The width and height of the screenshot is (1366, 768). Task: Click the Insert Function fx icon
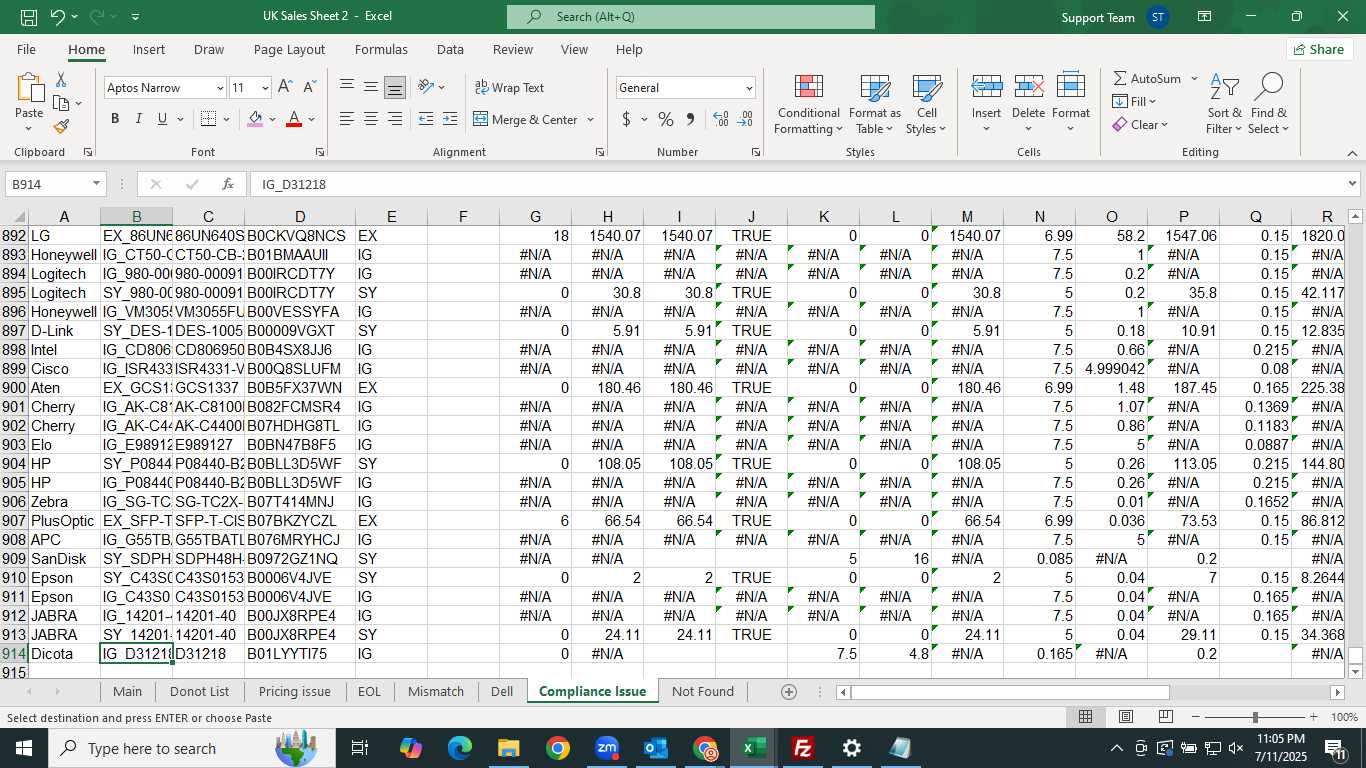[228, 184]
